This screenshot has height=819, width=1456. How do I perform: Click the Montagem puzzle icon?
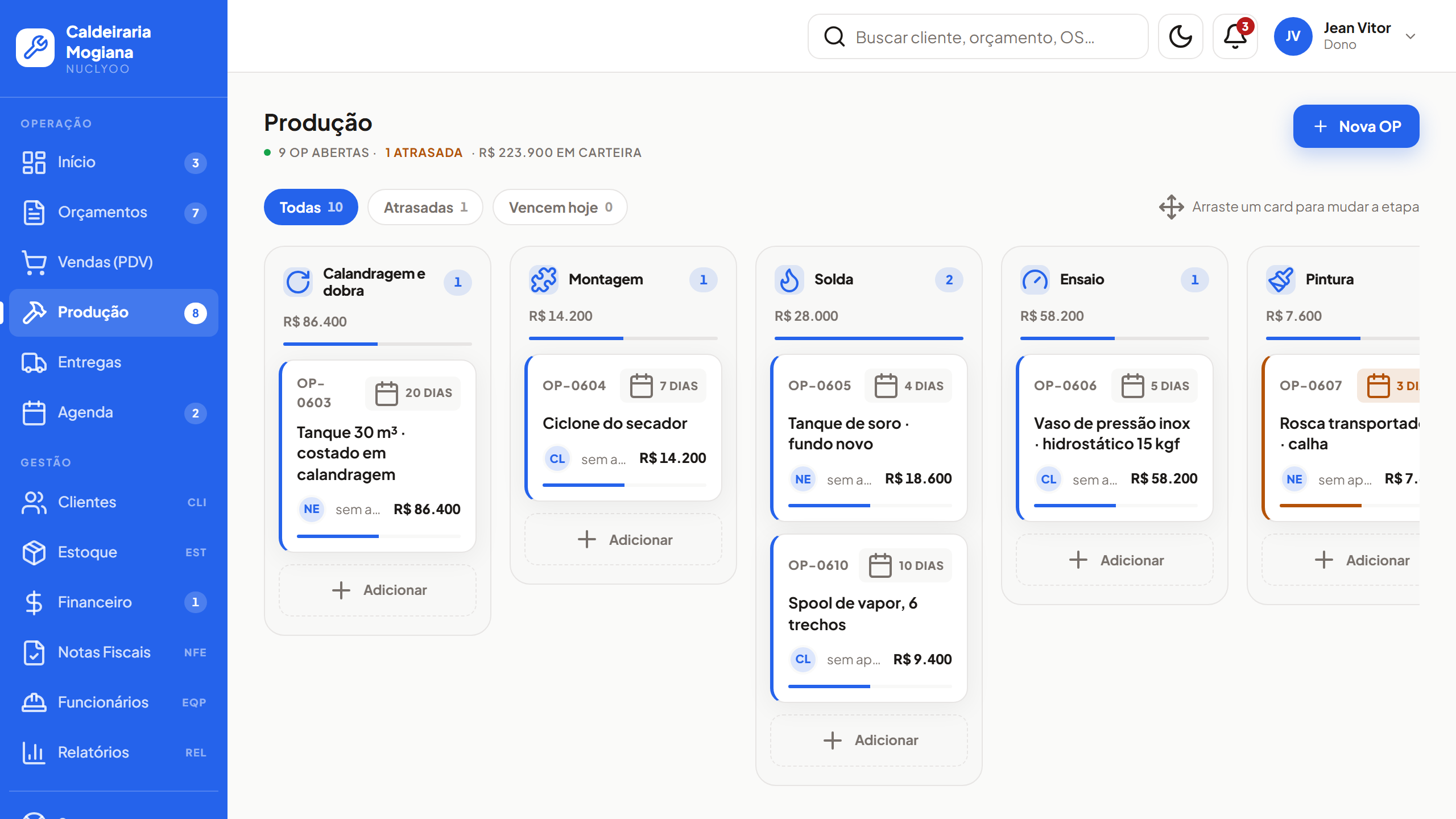click(544, 279)
